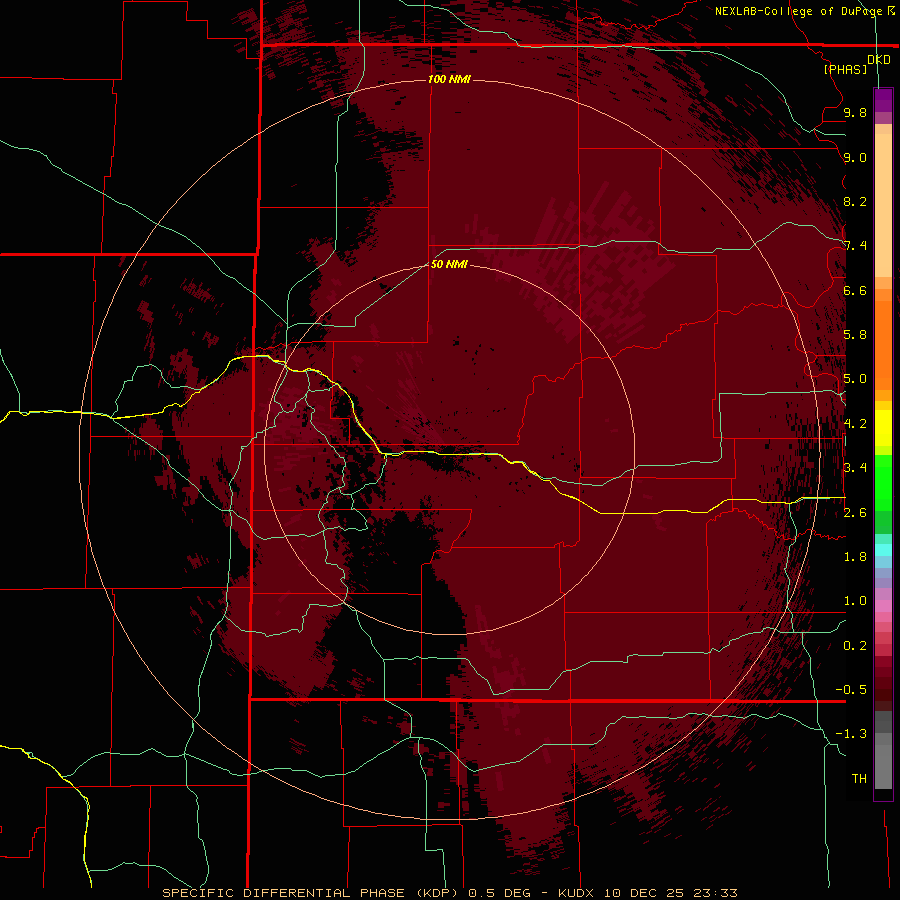Pick the cyan swatch in color bar
900x900 pixels.
click(883, 550)
